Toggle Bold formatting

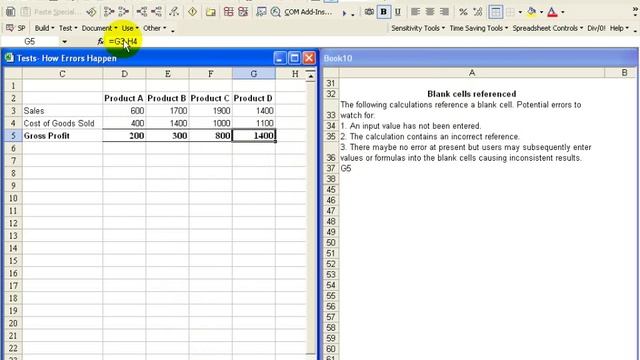(x=383, y=12)
